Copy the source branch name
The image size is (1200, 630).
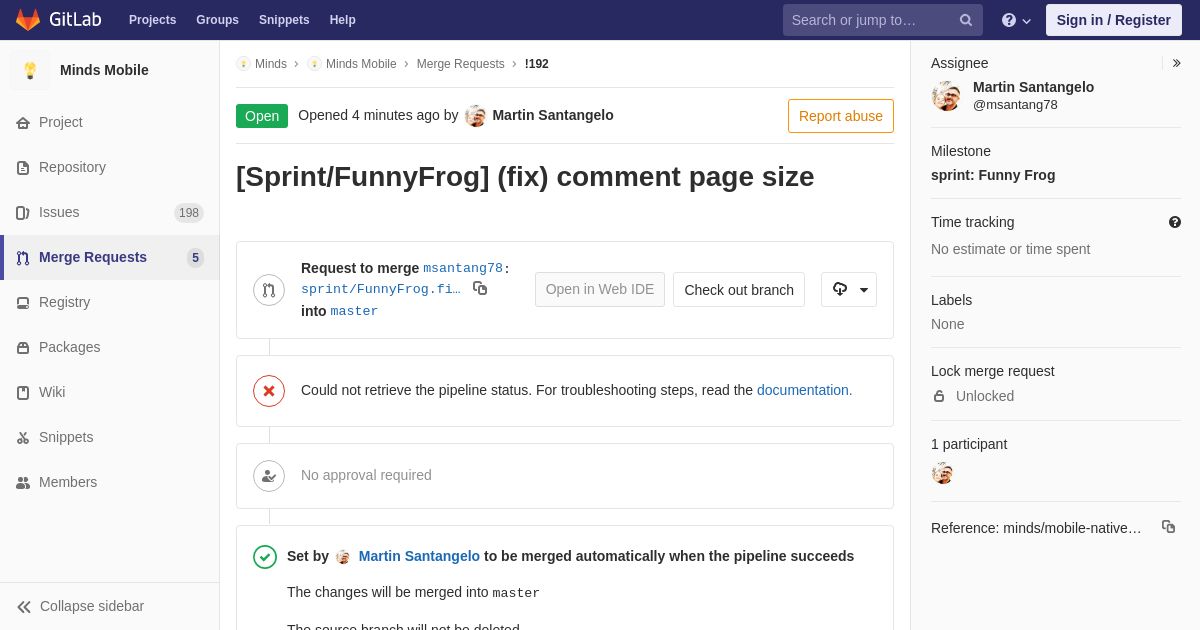pyautogui.click(x=480, y=288)
